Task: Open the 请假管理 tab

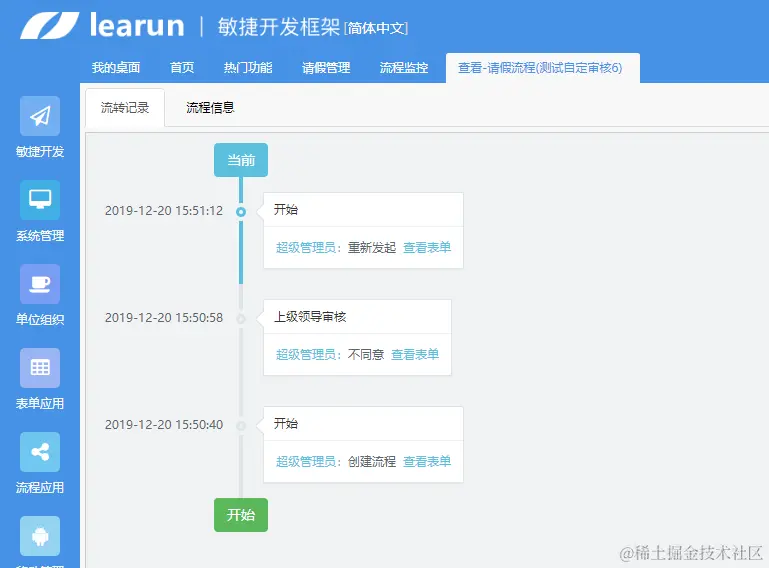Action: pos(326,68)
